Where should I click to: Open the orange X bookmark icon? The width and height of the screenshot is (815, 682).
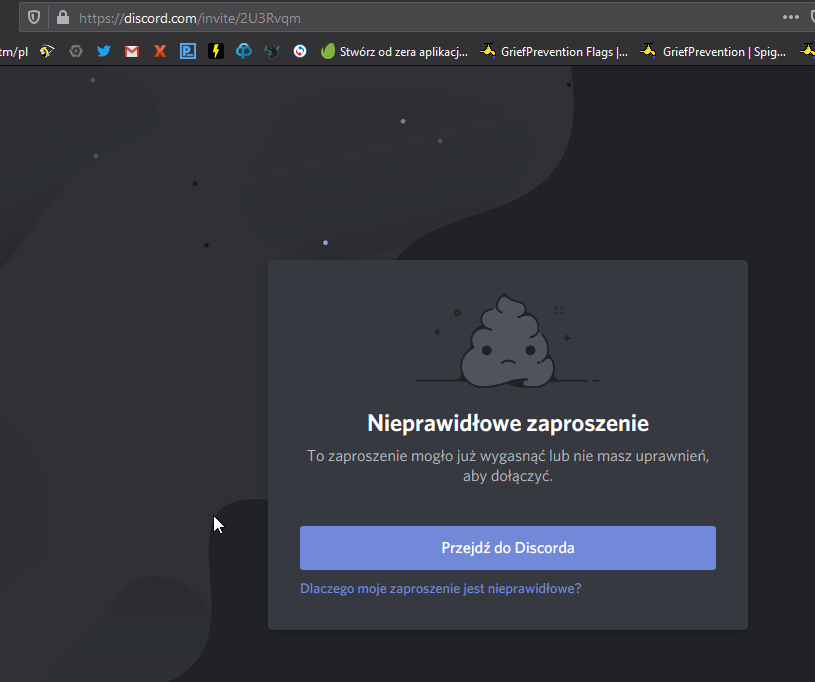159,51
